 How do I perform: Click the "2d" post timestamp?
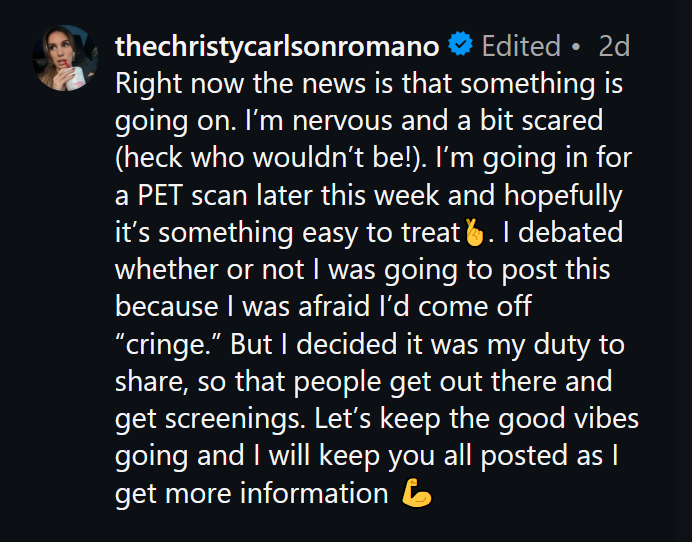coord(614,46)
